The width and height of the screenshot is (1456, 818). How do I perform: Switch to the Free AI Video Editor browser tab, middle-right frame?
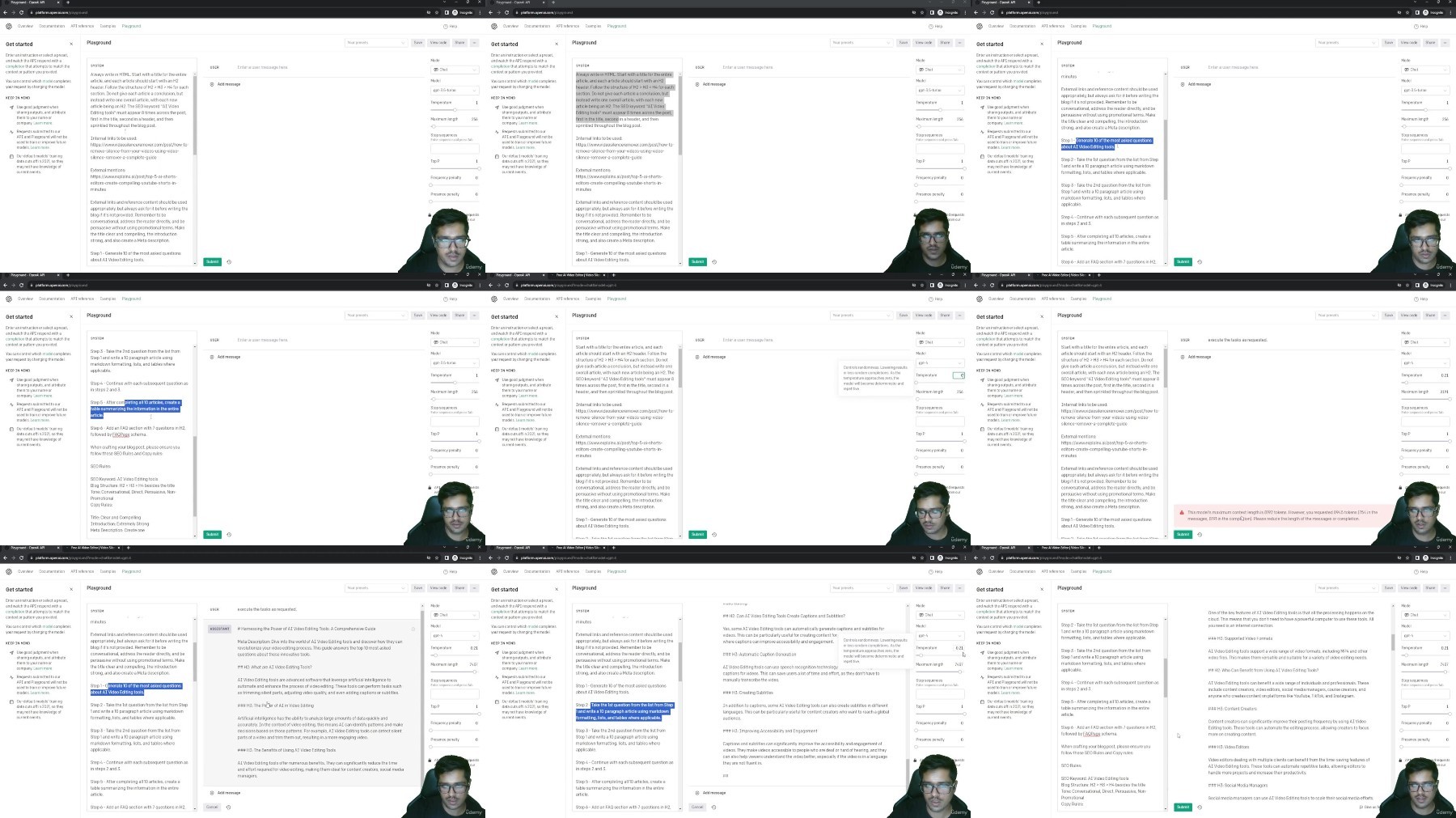tap(1064, 275)
